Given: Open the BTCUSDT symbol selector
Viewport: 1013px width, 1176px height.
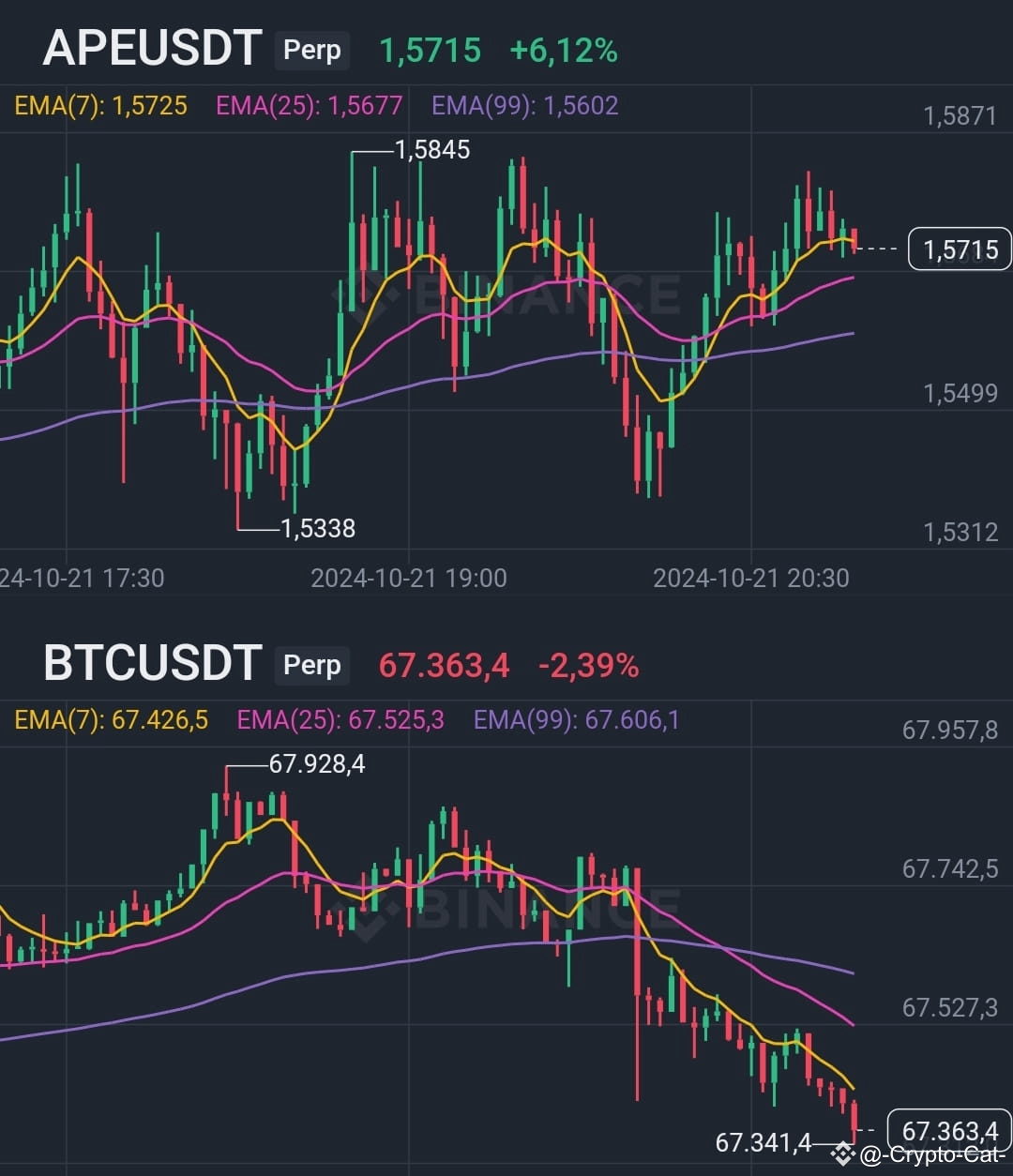Looking at the screenshot, I should (153, 663).
